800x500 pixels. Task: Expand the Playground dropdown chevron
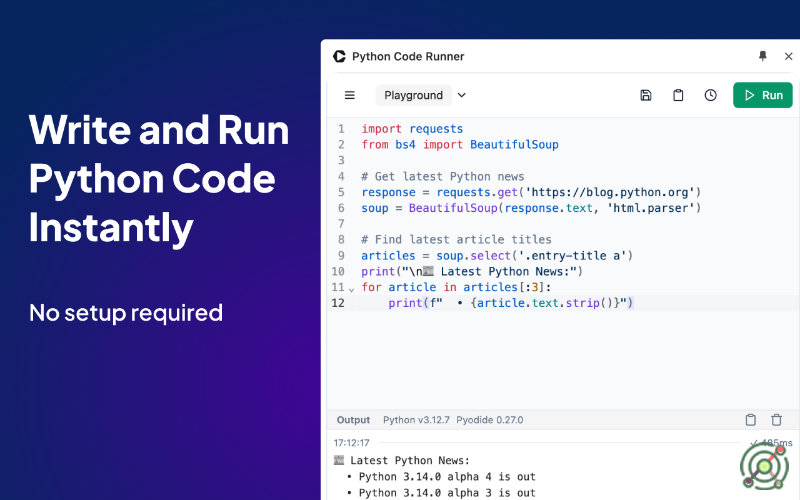point(462,95)
